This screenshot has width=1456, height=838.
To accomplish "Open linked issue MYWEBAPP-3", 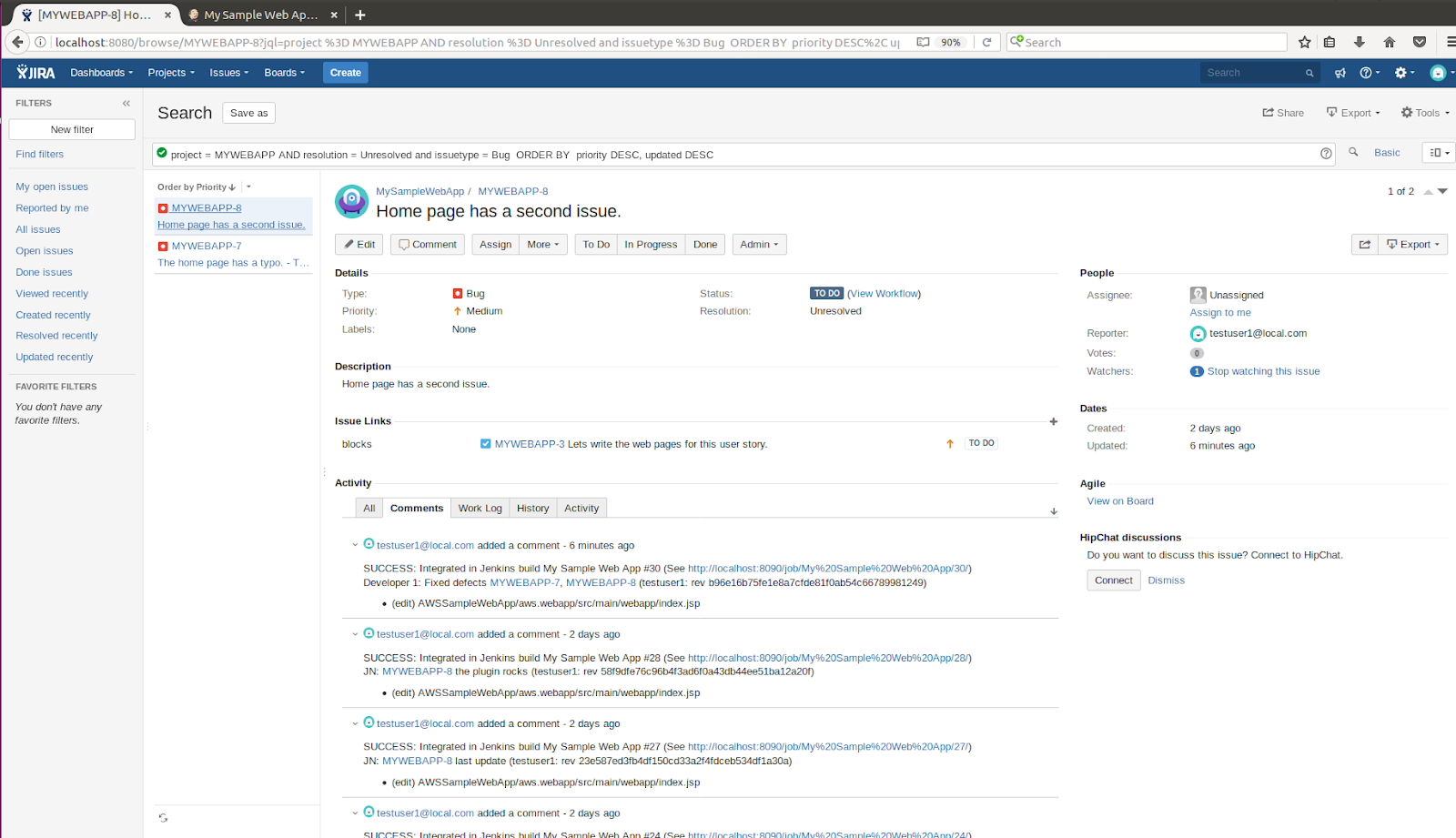I will tap(530, 444).
